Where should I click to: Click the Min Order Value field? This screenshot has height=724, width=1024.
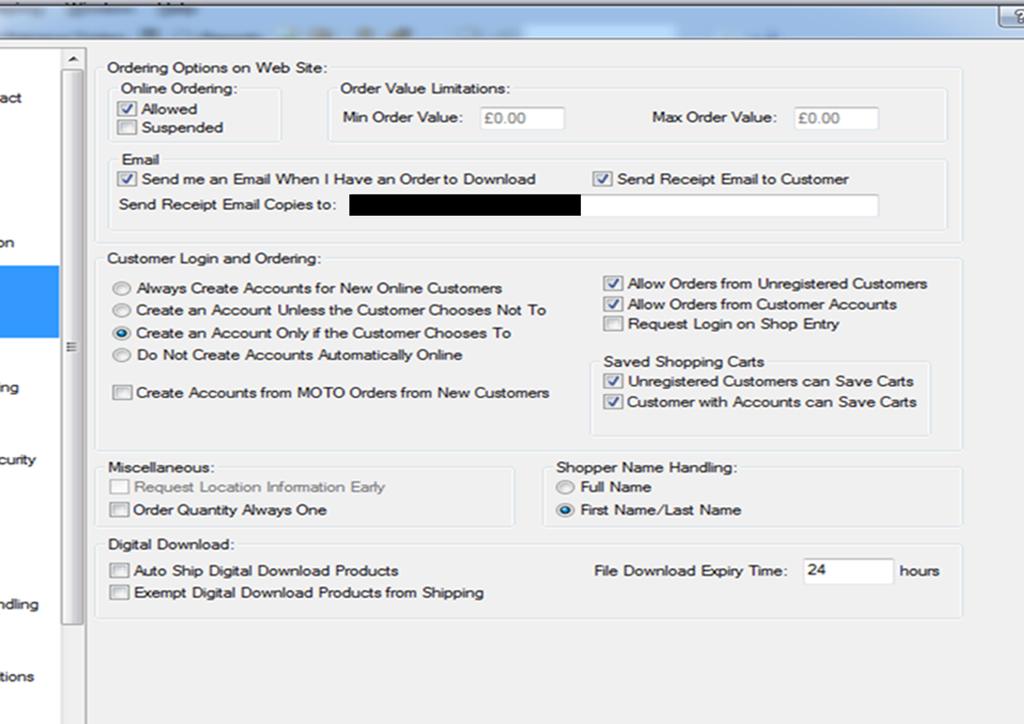521,118
